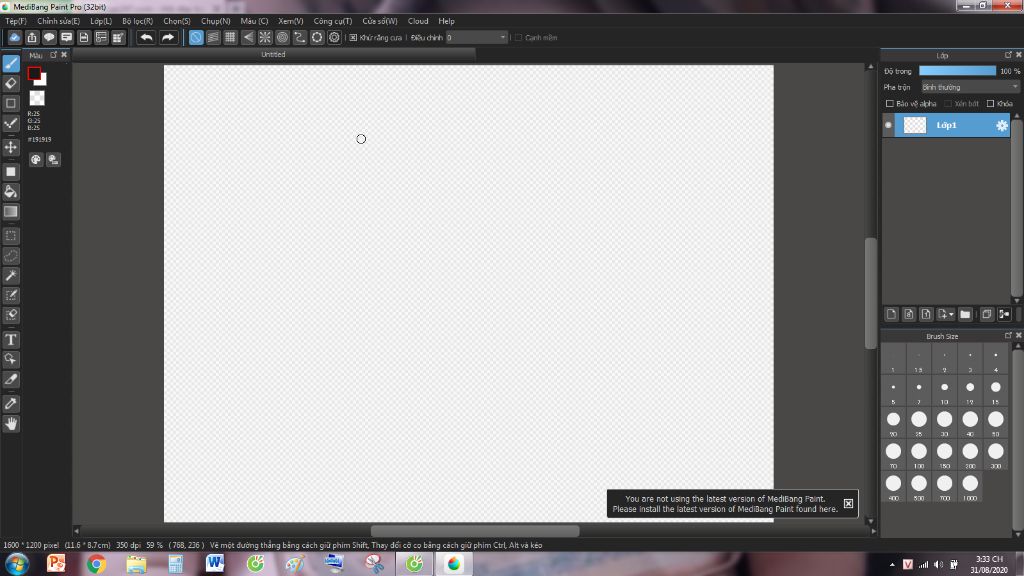Open Lớp1 layer settings gear
1024x576 pixels.
click(1002, 125)
